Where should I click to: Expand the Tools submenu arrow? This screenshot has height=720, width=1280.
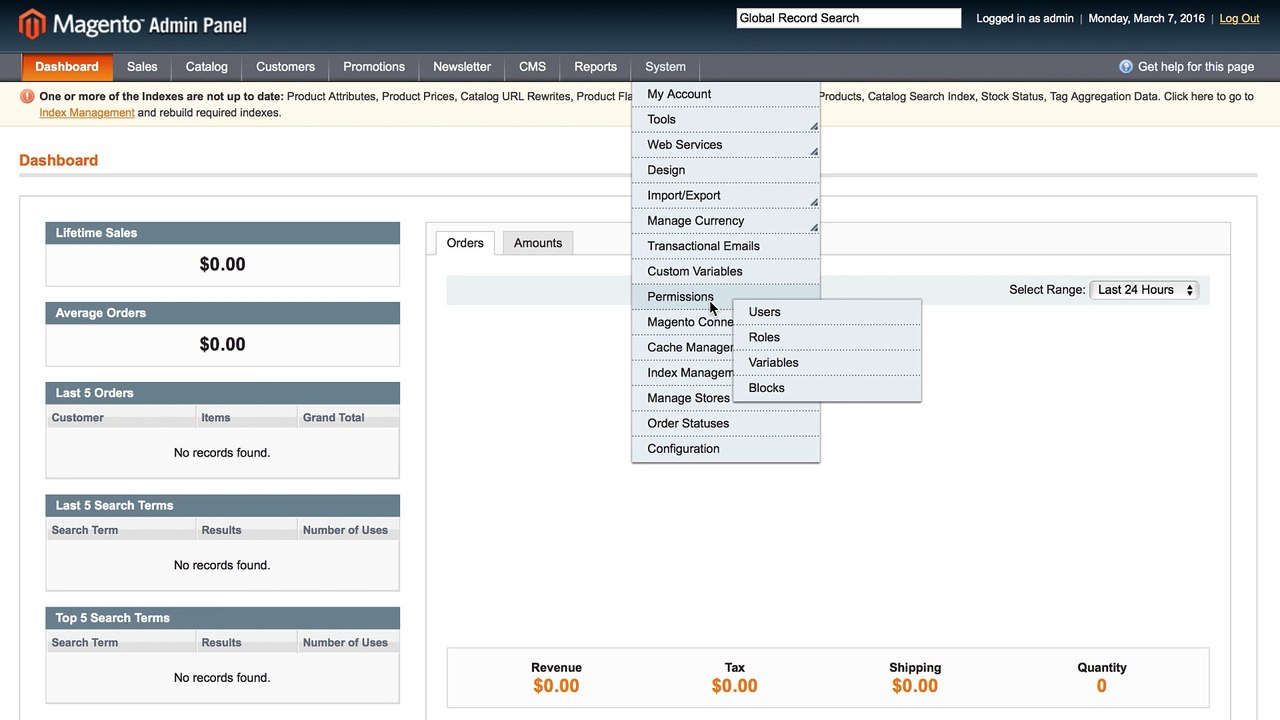click(814, 126)
